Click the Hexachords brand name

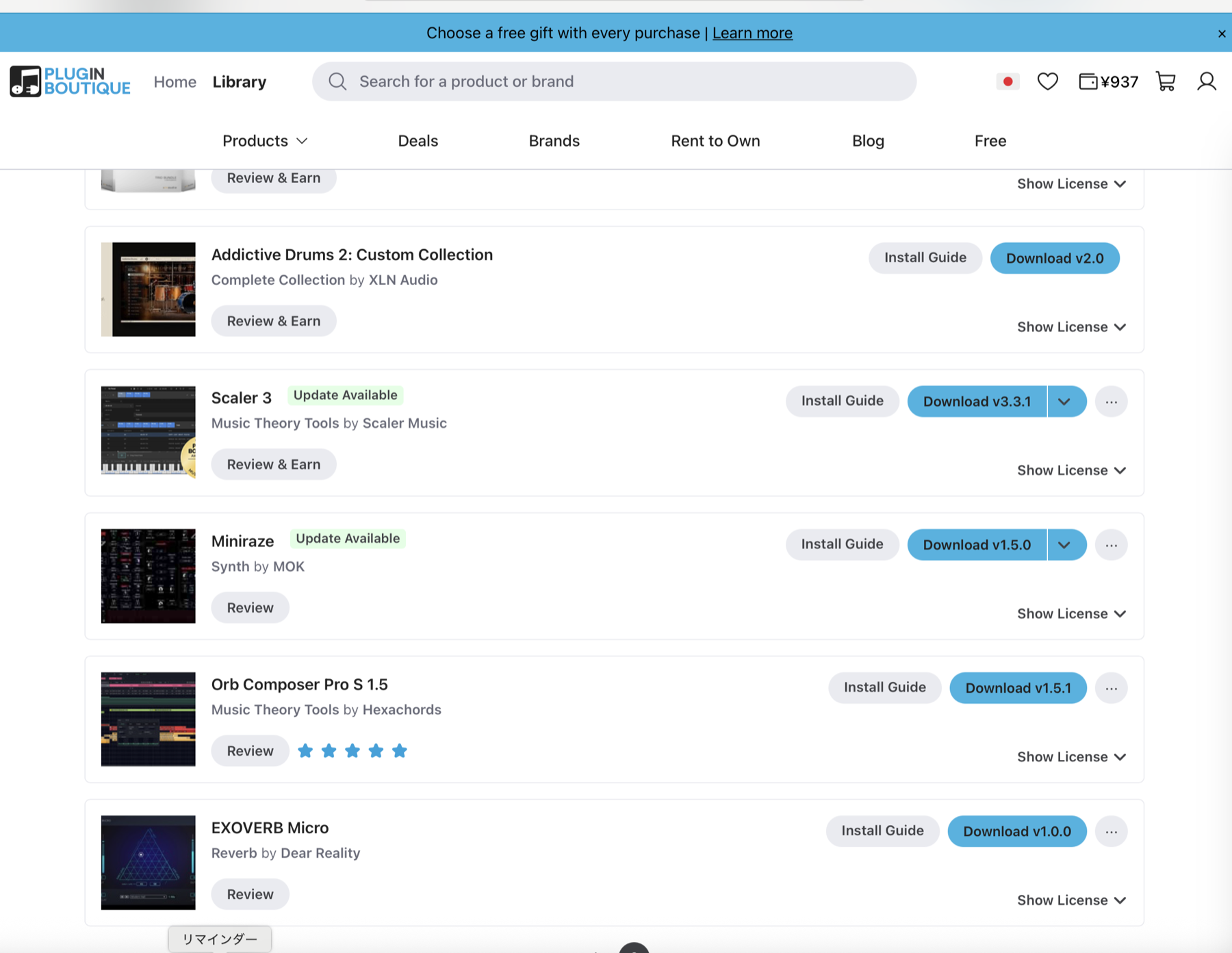(402, 710)
